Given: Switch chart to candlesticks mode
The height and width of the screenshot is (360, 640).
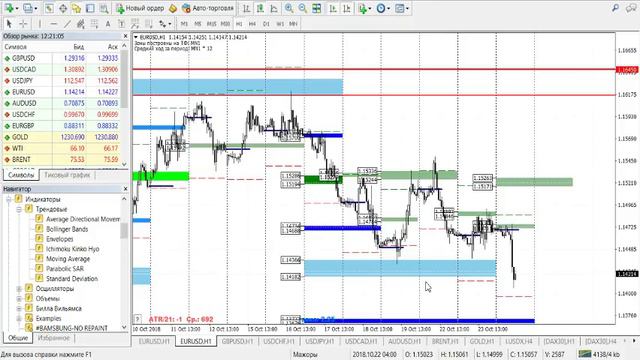Looking at the screenshot, I should tap(260, 8).
